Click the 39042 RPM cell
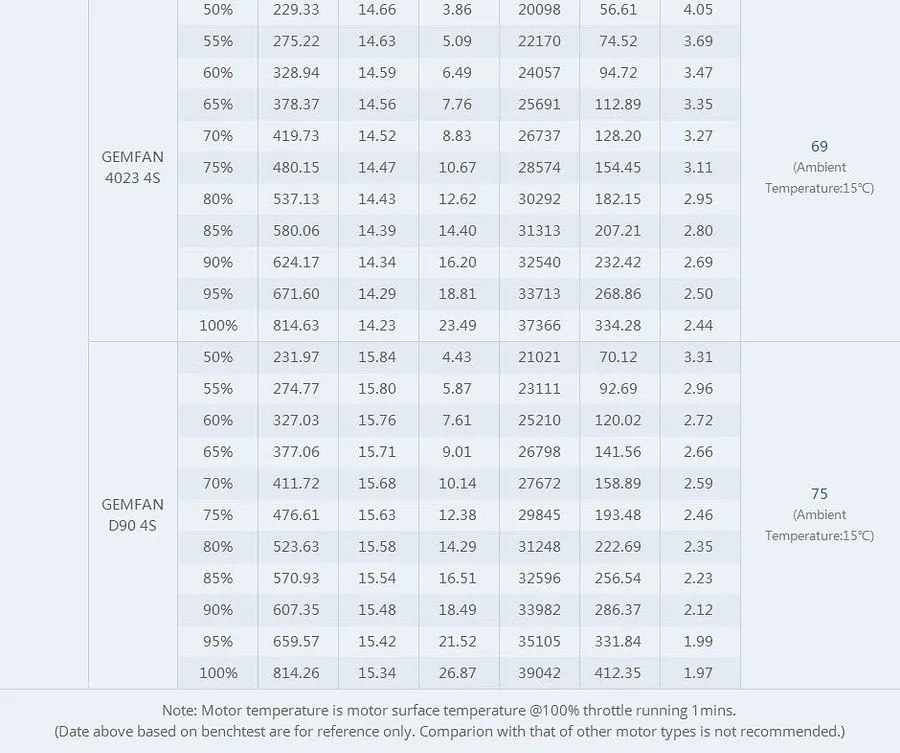This screenshot has width=900, height=753. pyautogui.click(x=539, y=673)
